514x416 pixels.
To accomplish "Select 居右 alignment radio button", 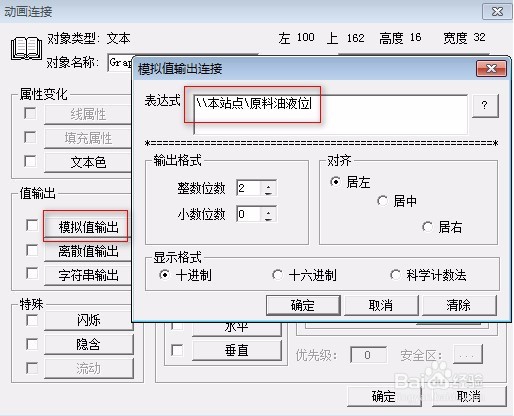I will [x=427, y=227].
